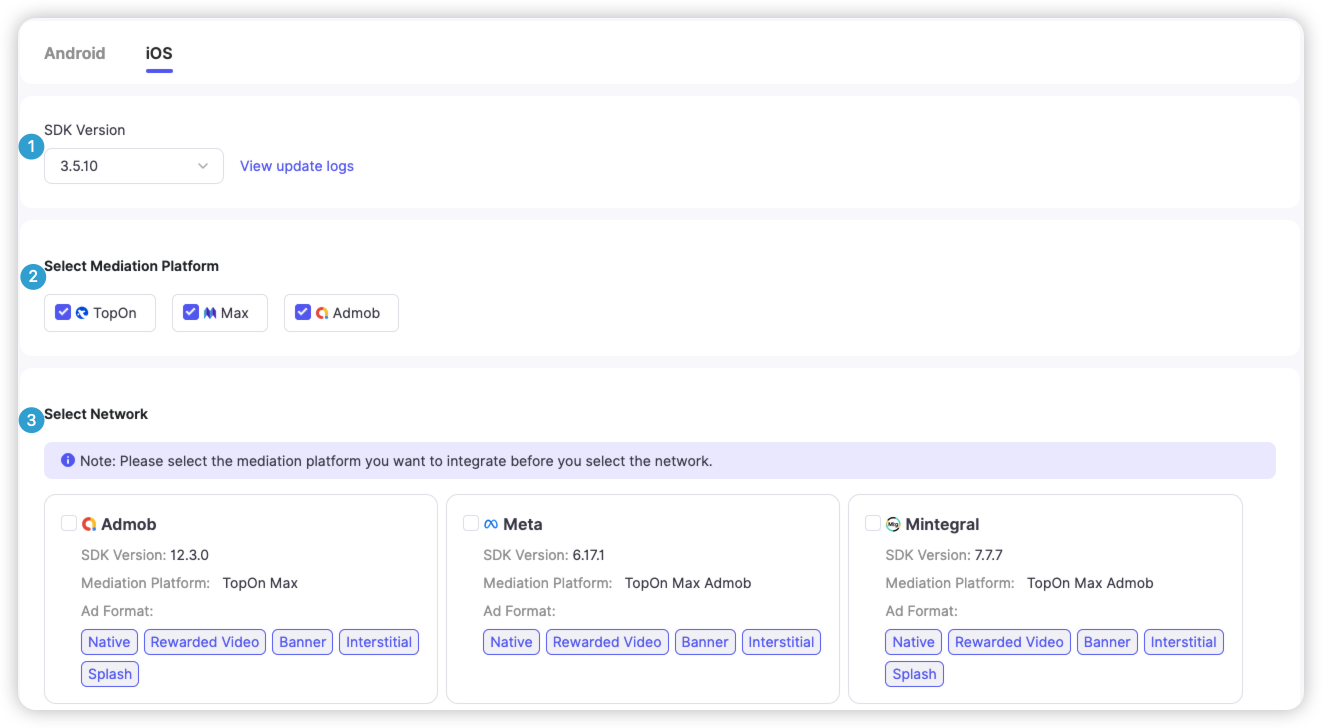
Task: Click Rewarded Video tag in the Mintegral card
Action: pos(1009,642)
